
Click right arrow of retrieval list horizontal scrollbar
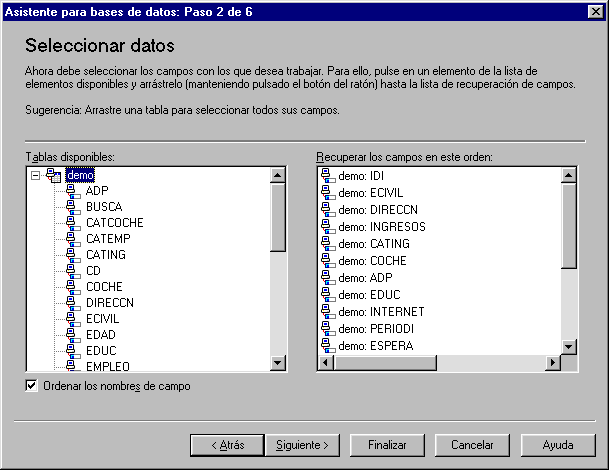(x=553, y=363)
